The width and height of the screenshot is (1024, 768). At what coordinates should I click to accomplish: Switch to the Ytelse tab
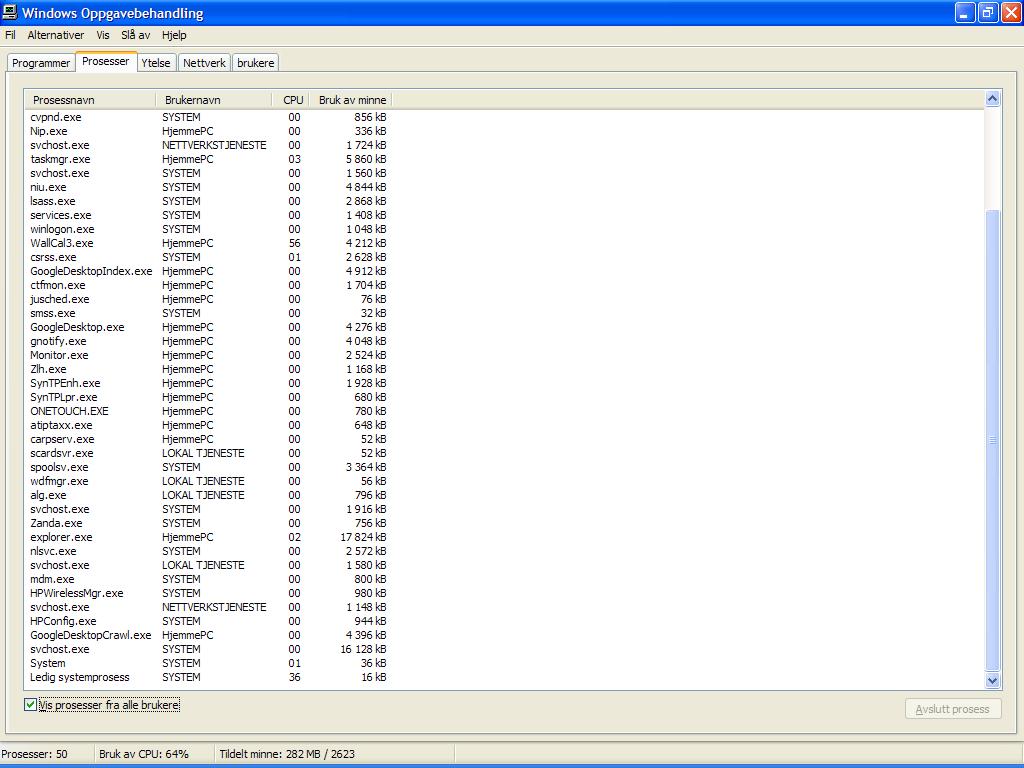[x=155, y=63]
